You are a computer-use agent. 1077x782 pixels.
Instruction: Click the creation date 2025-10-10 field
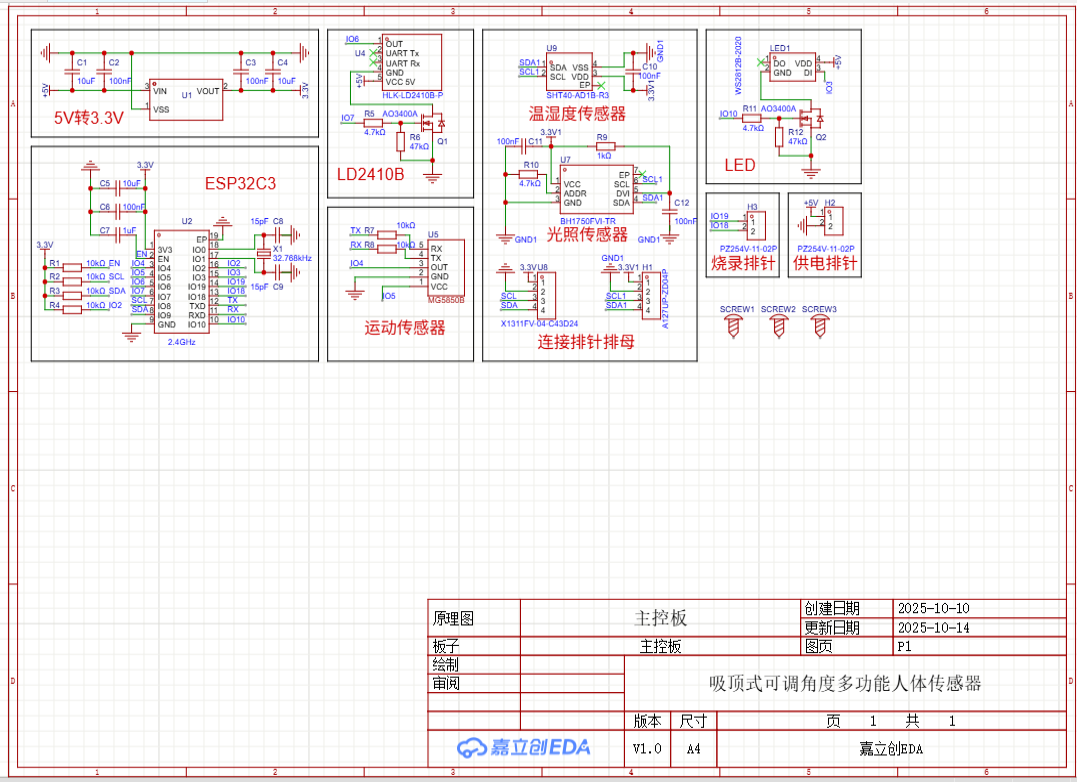(x=932, y=608)
